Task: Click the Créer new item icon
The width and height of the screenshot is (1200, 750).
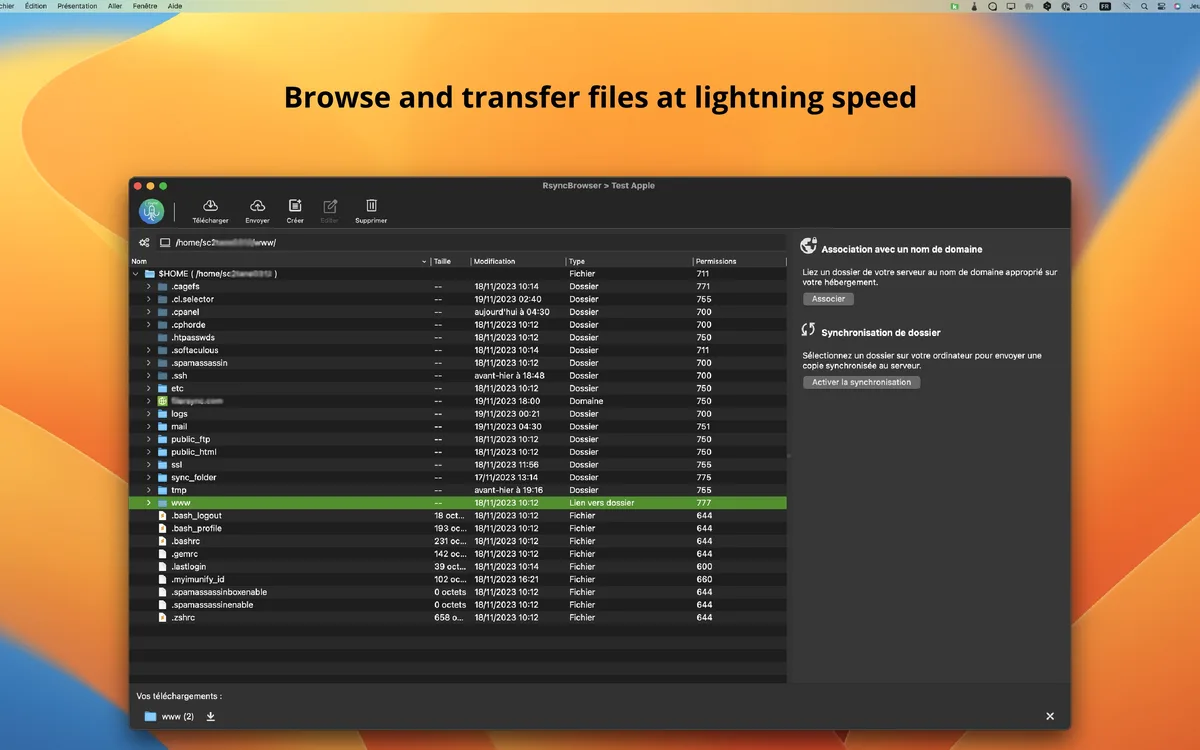Action: point(294,205)
